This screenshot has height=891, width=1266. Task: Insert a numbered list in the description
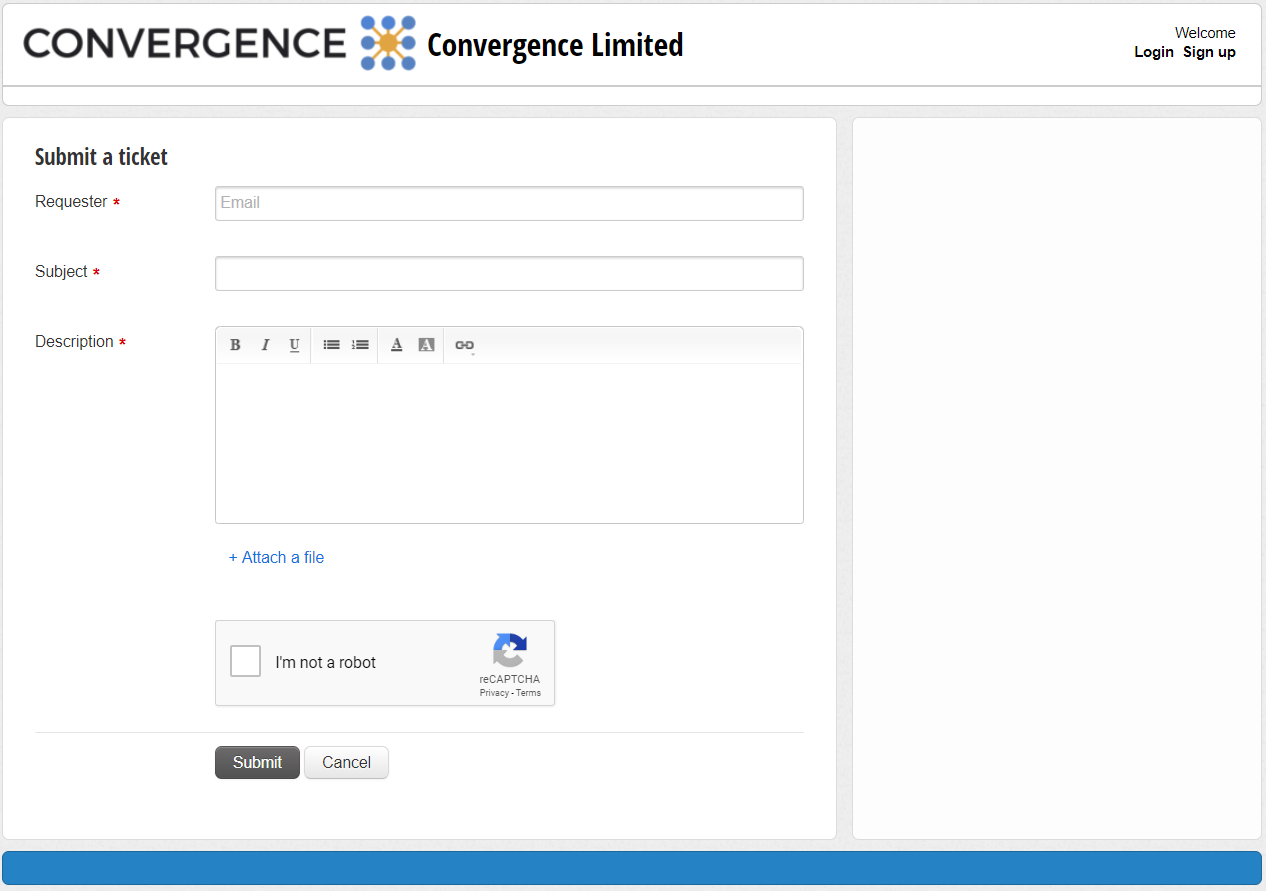point(360,344)
